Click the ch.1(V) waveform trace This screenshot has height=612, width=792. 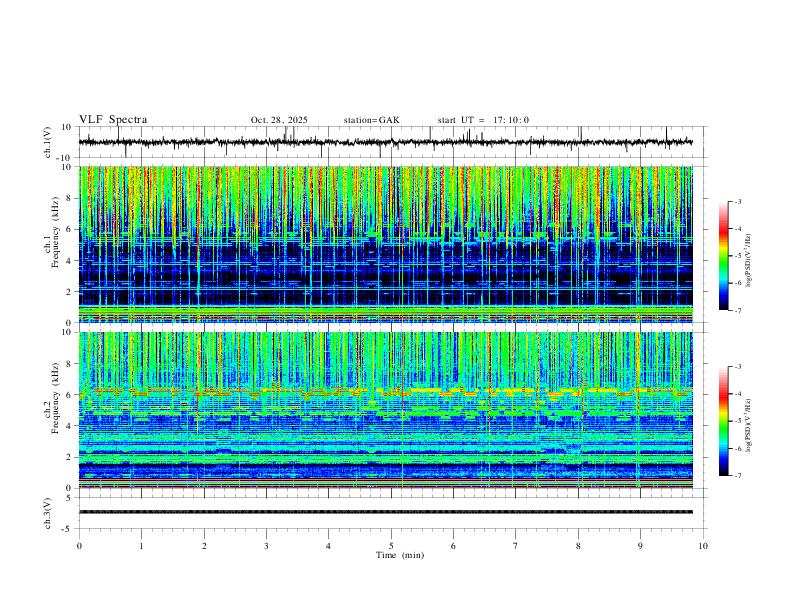pos(386,142)
